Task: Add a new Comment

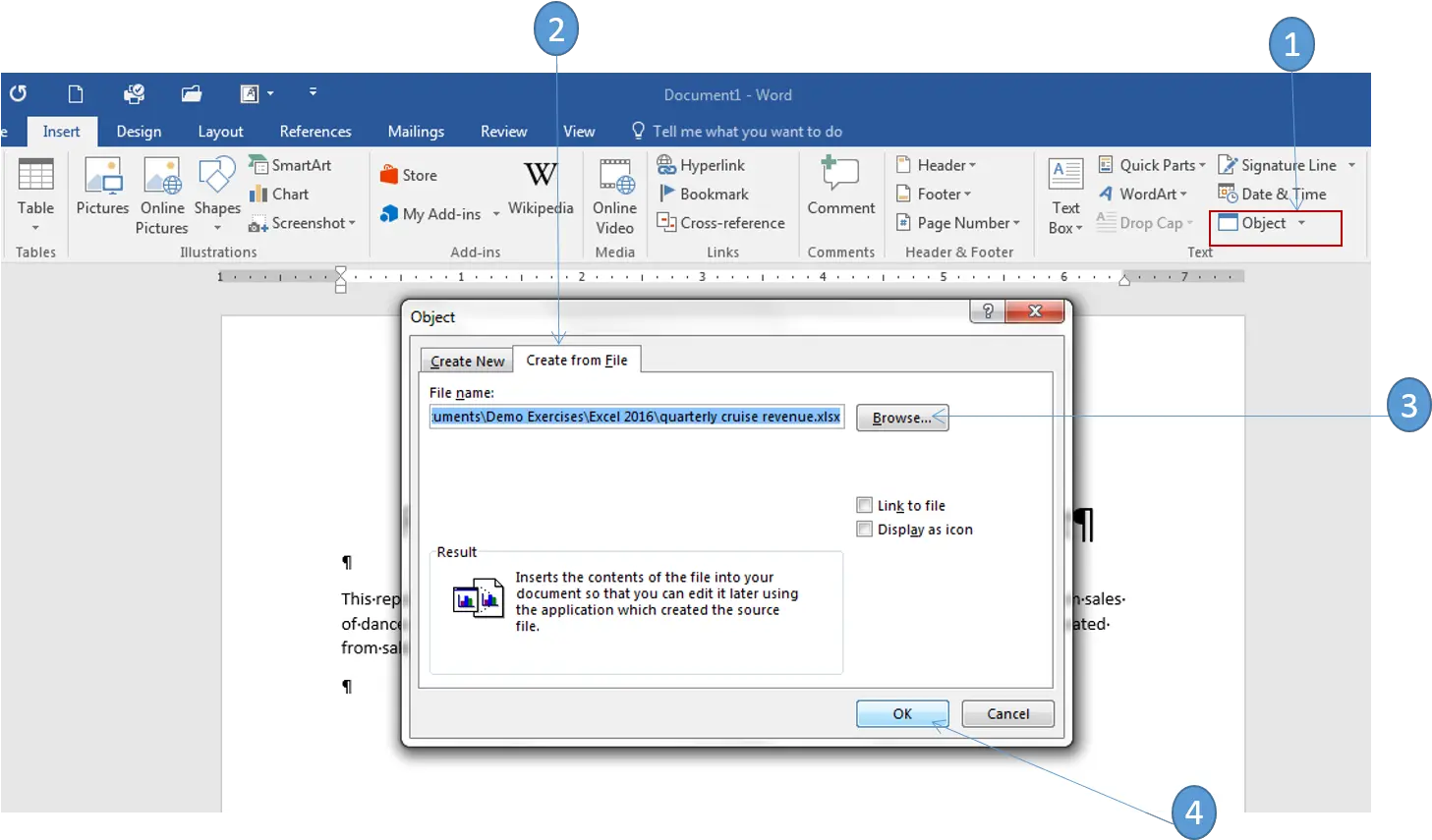Action: tap(841, 187)
